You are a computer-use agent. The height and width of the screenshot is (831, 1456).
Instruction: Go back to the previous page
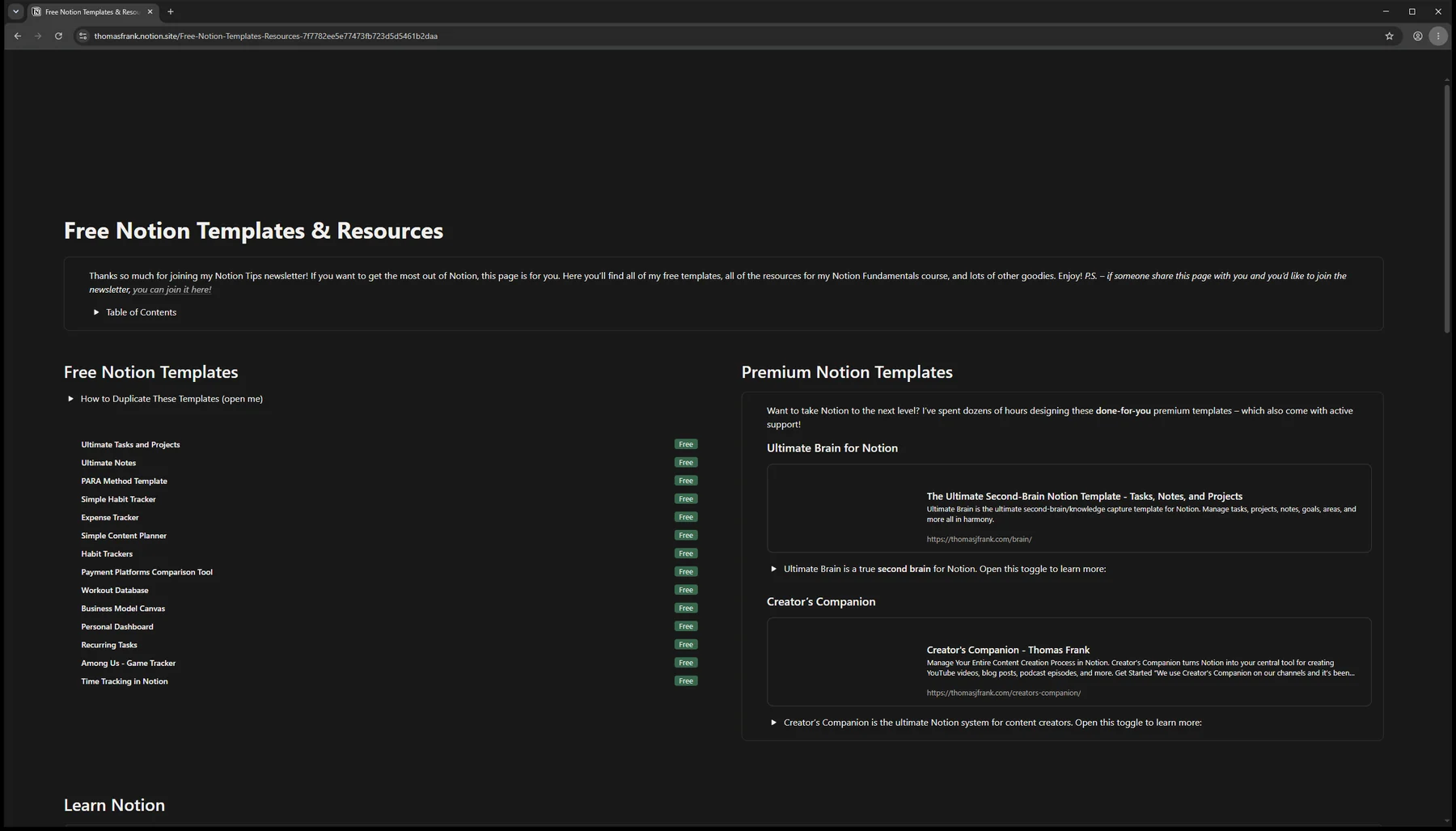tap(17, 36)
